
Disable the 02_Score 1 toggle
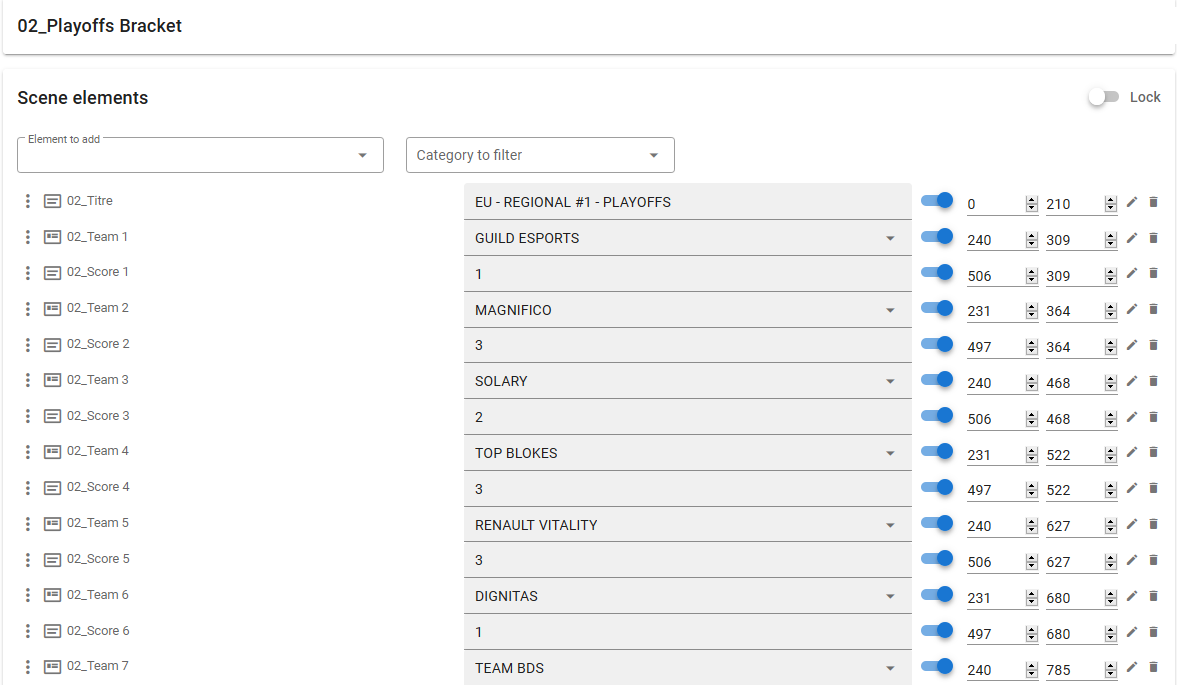937,272
